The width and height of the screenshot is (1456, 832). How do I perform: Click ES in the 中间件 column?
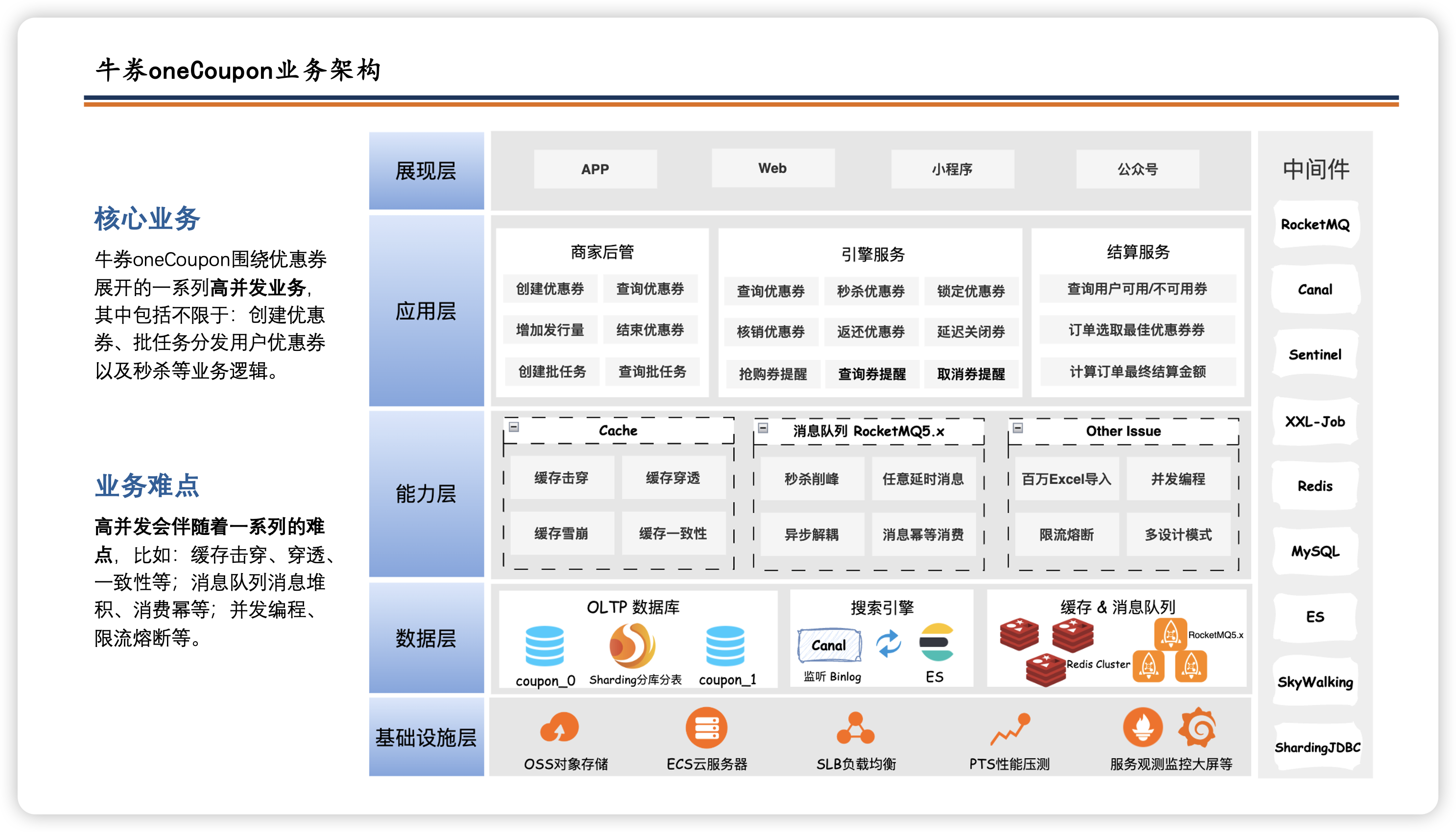pyautogui.click(x=1315, y=617)
